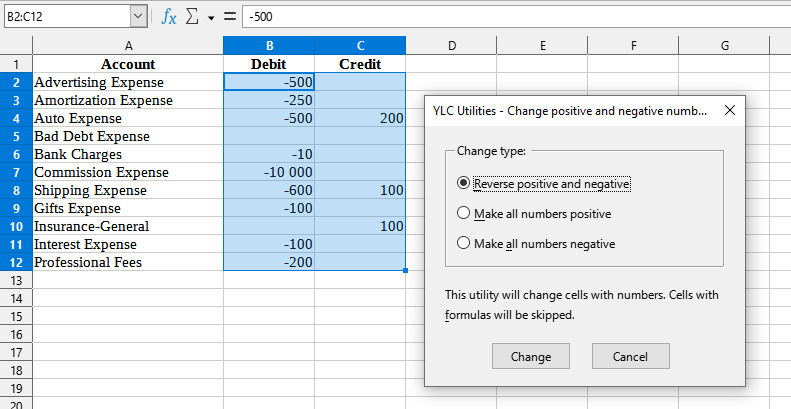Click the -600 debit cell

(x=269, y=190)
